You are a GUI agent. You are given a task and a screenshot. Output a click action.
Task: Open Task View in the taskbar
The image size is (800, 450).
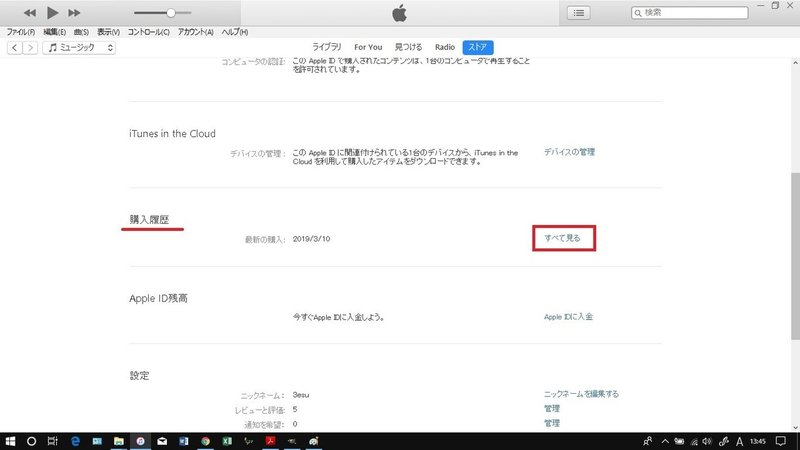point(53,441)
